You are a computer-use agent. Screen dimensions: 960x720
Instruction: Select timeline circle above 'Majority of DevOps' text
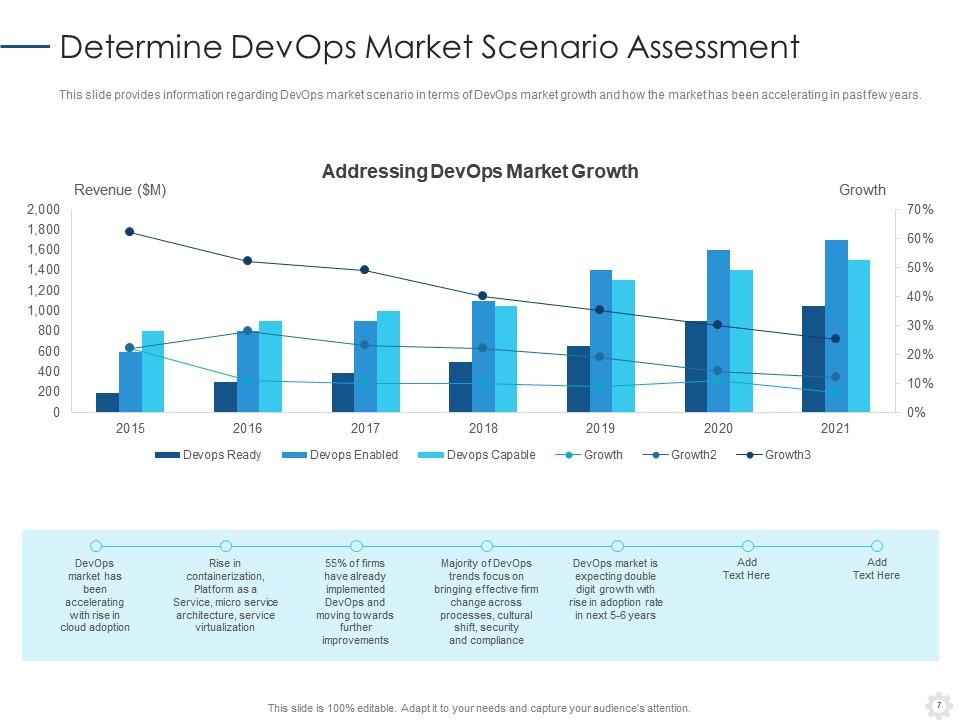click(x=487, y=546)
